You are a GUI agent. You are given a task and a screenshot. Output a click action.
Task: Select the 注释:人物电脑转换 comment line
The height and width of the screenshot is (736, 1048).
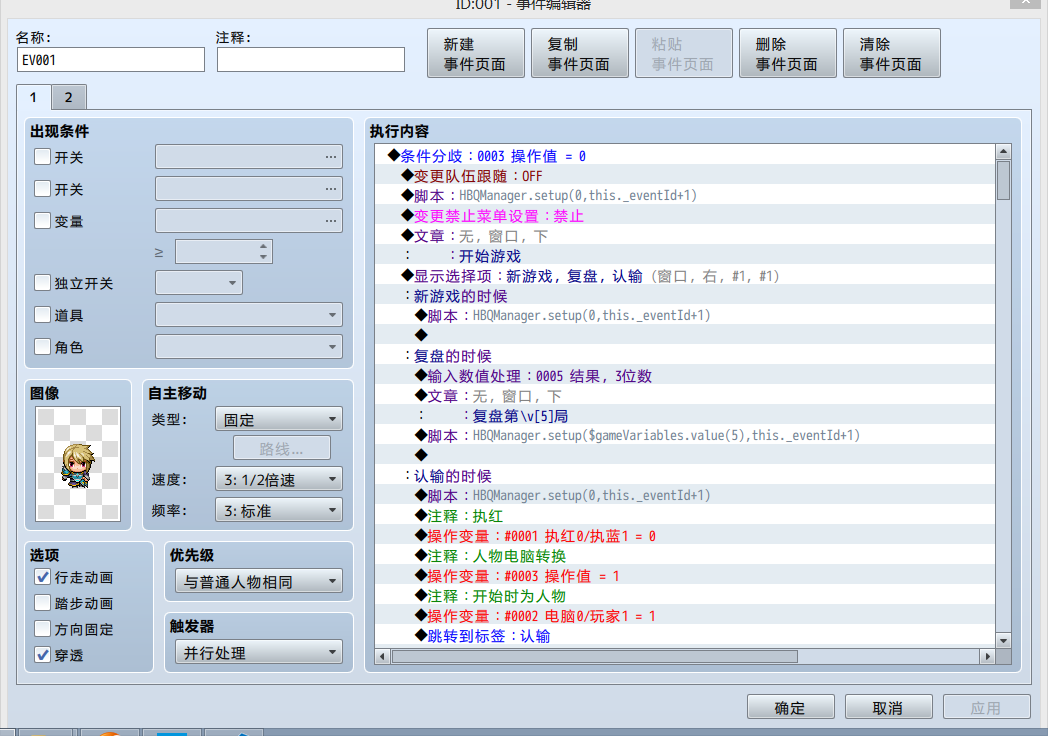tap(685, 556)
